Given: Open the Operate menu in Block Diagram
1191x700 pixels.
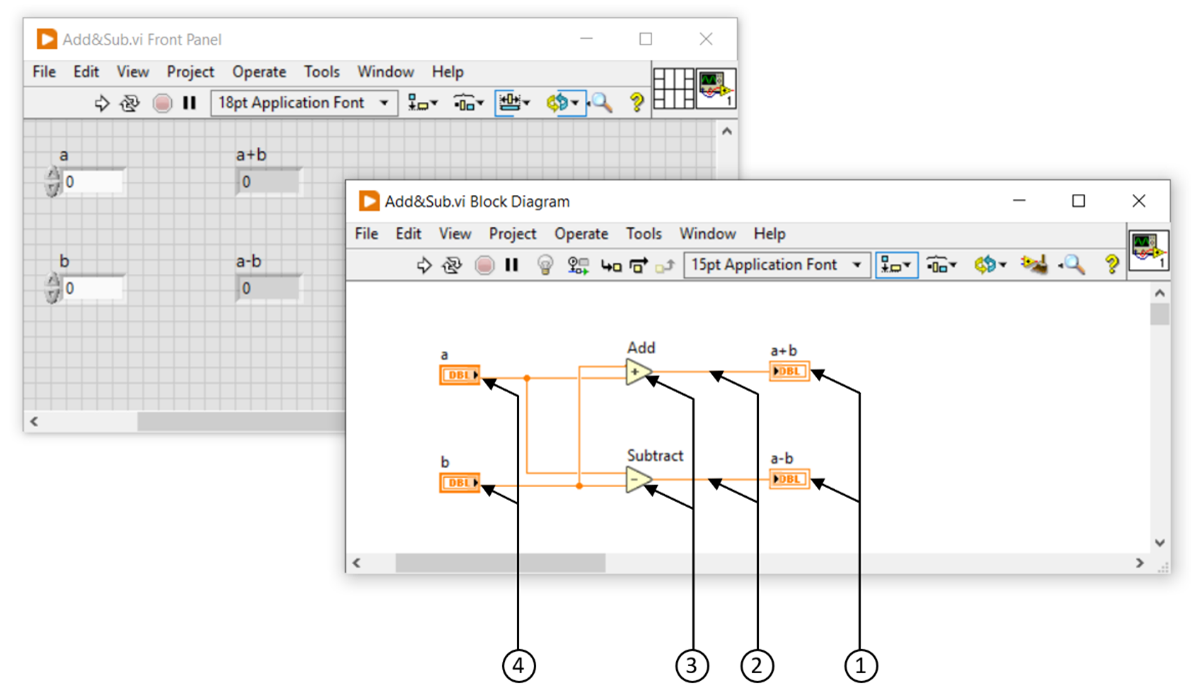Looking at the screenshot, I should pos(581,234).
